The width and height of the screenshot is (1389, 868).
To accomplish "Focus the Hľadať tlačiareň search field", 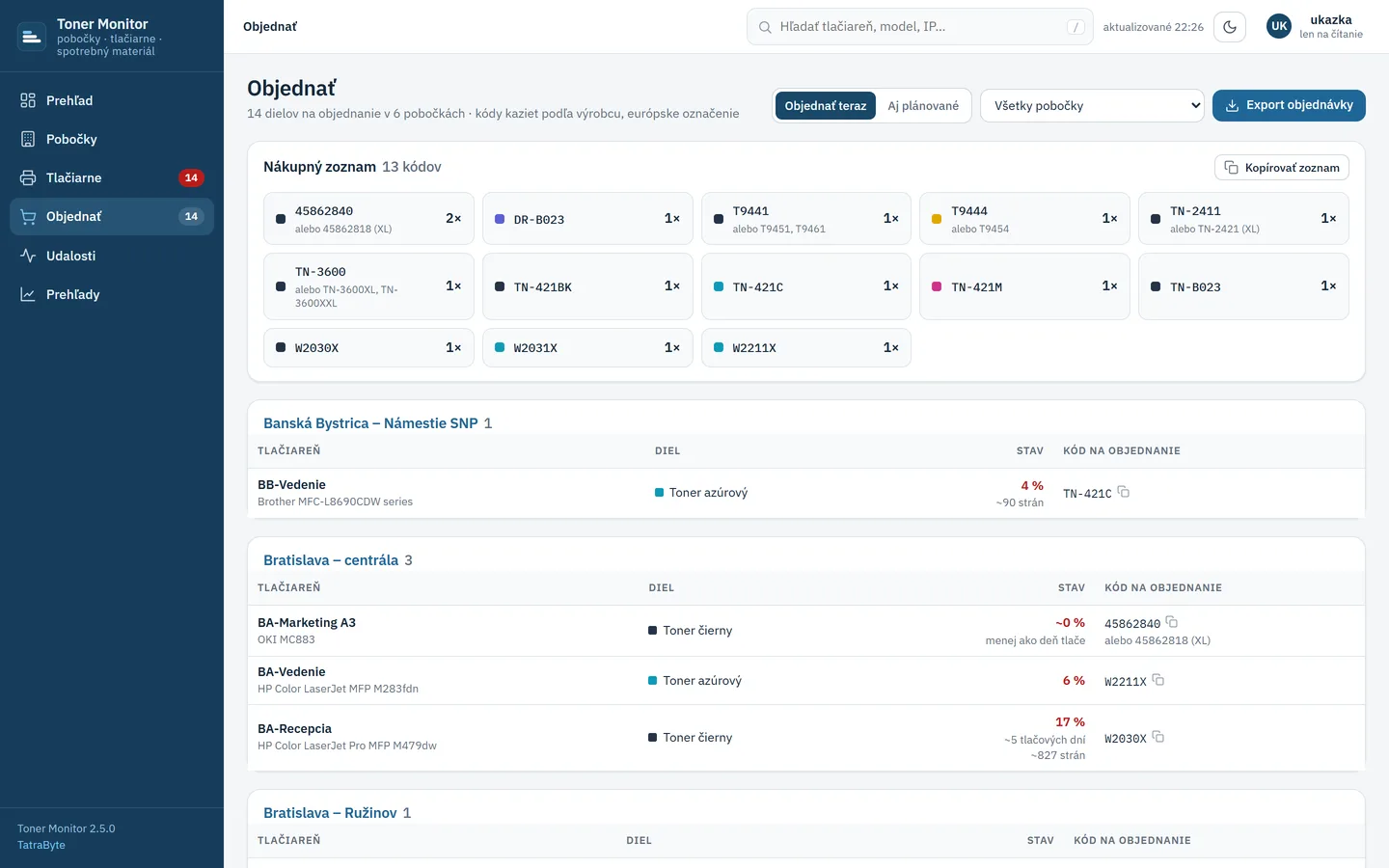I will [920, 27].
